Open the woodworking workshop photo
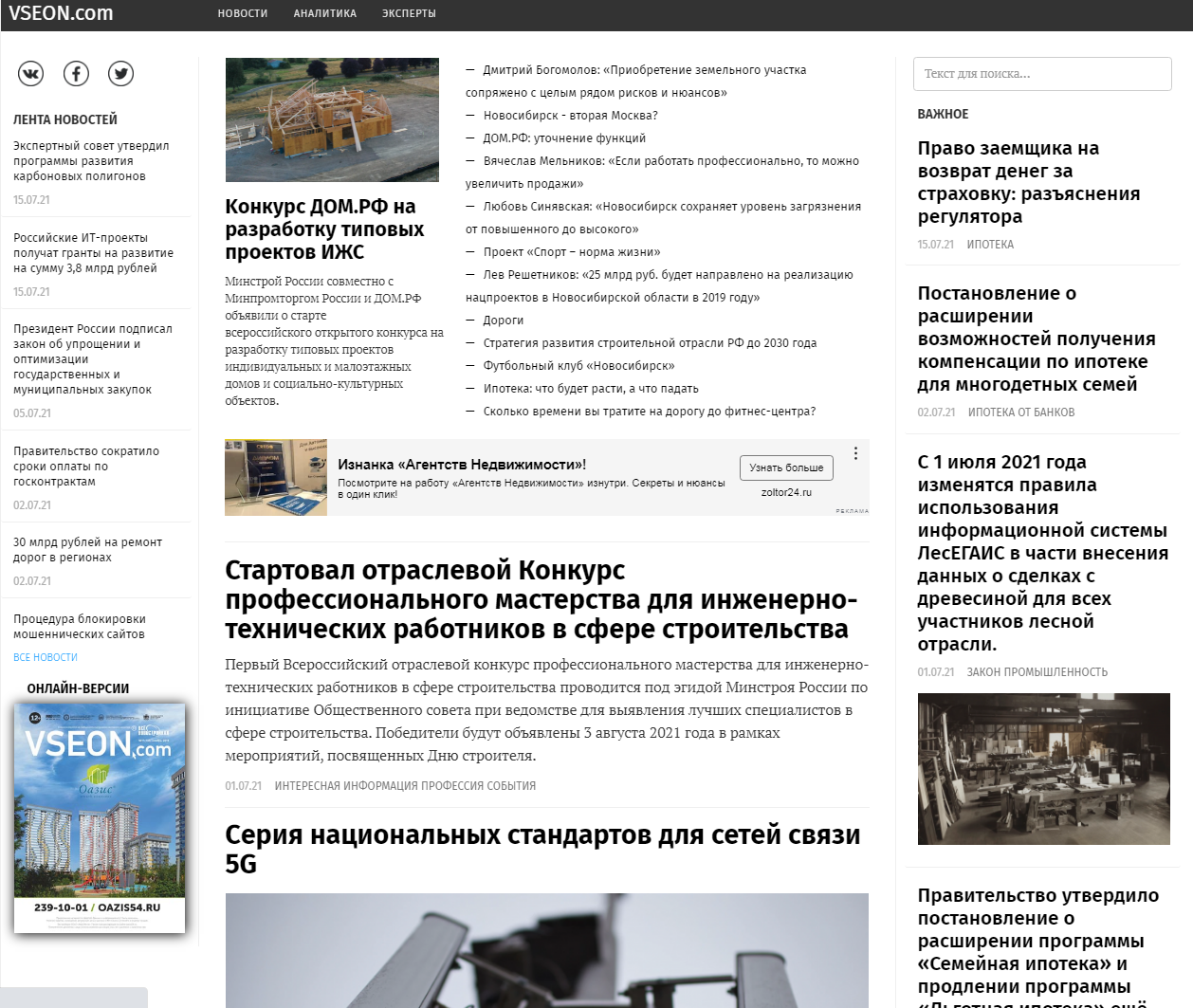This screenshot has width=1193, height=1008. [x=1043, y=769]
